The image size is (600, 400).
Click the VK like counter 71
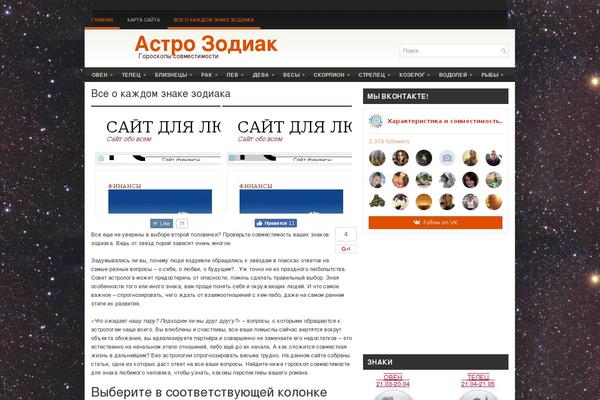(182, 224)
